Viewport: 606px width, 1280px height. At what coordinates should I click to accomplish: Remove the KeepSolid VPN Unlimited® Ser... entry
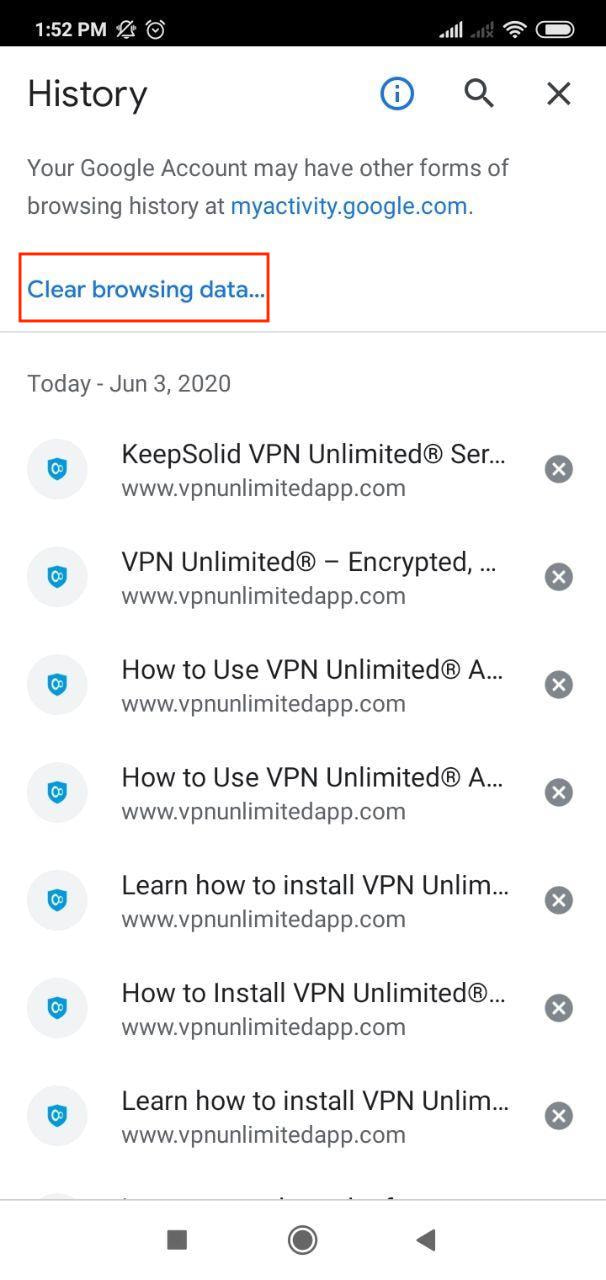[x=558, y=469]
